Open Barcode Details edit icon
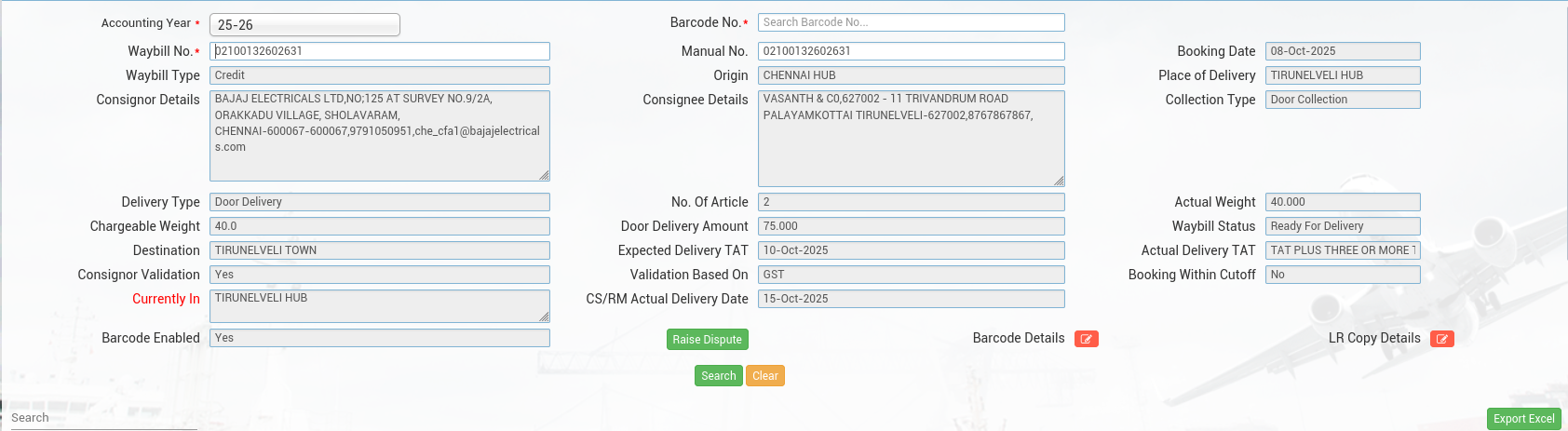Screen dimensions: 1568x431 click(1086, 339)
